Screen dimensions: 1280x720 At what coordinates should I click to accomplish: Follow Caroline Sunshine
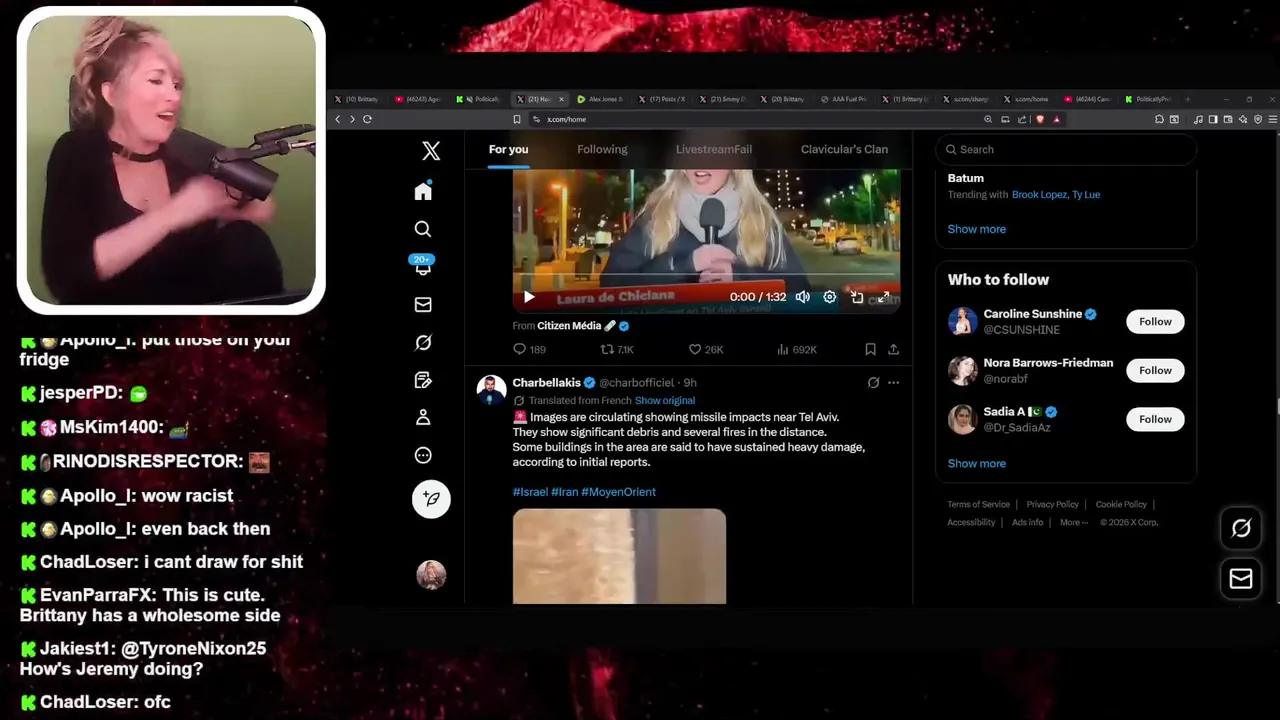[x=1155, y=321]
